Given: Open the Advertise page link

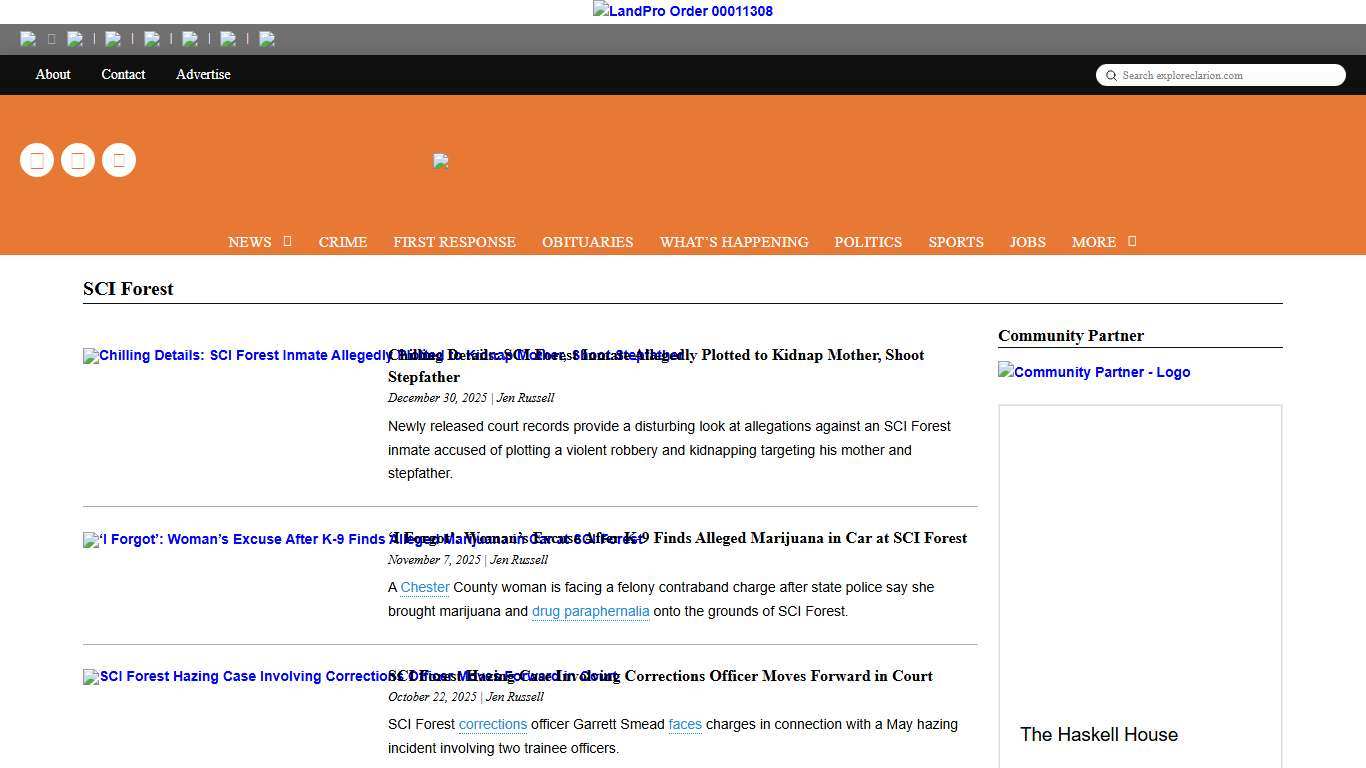Looking at the screenshot, I should 203,74.
